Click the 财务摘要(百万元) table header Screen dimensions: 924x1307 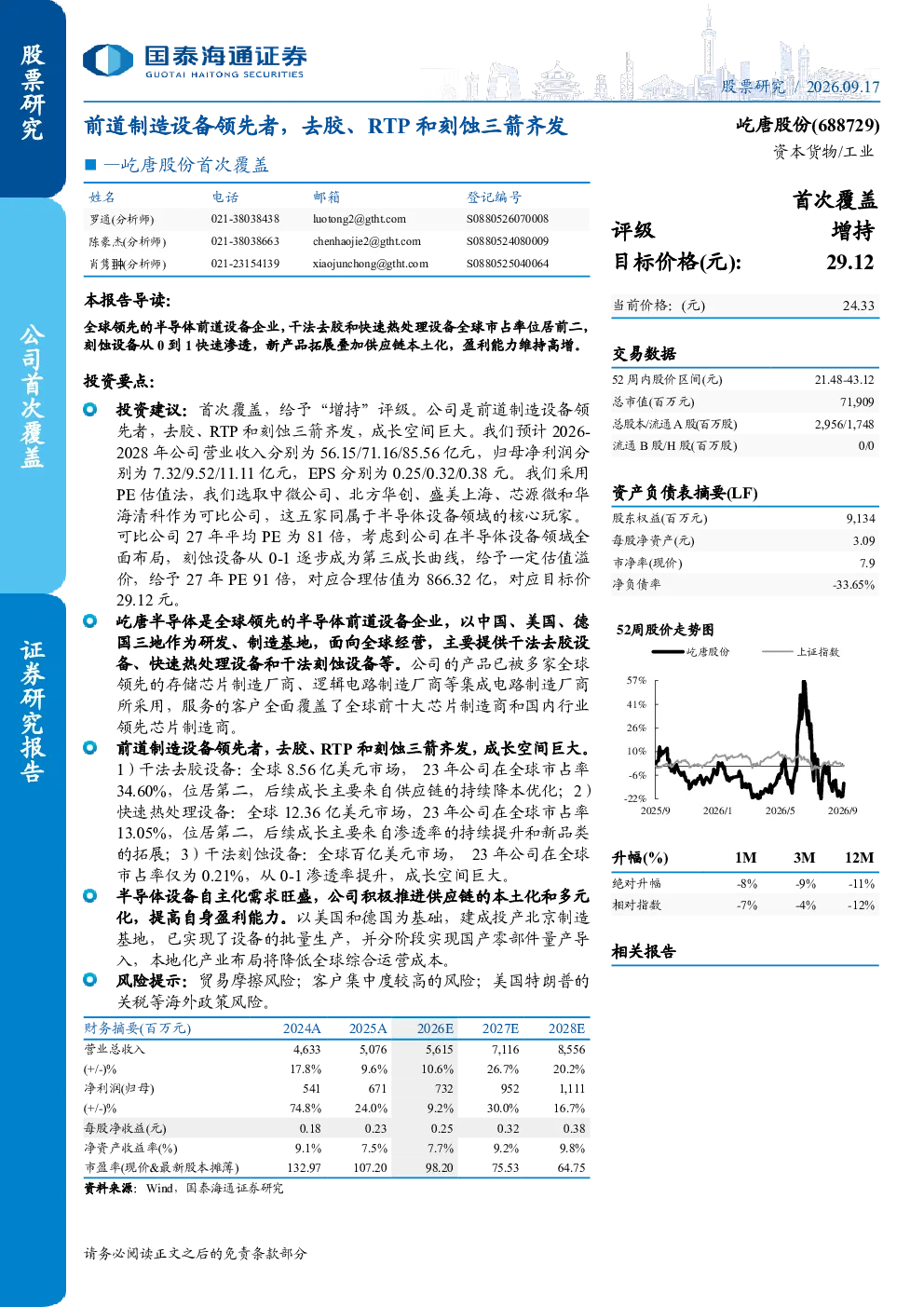(x=138, y=1028)
